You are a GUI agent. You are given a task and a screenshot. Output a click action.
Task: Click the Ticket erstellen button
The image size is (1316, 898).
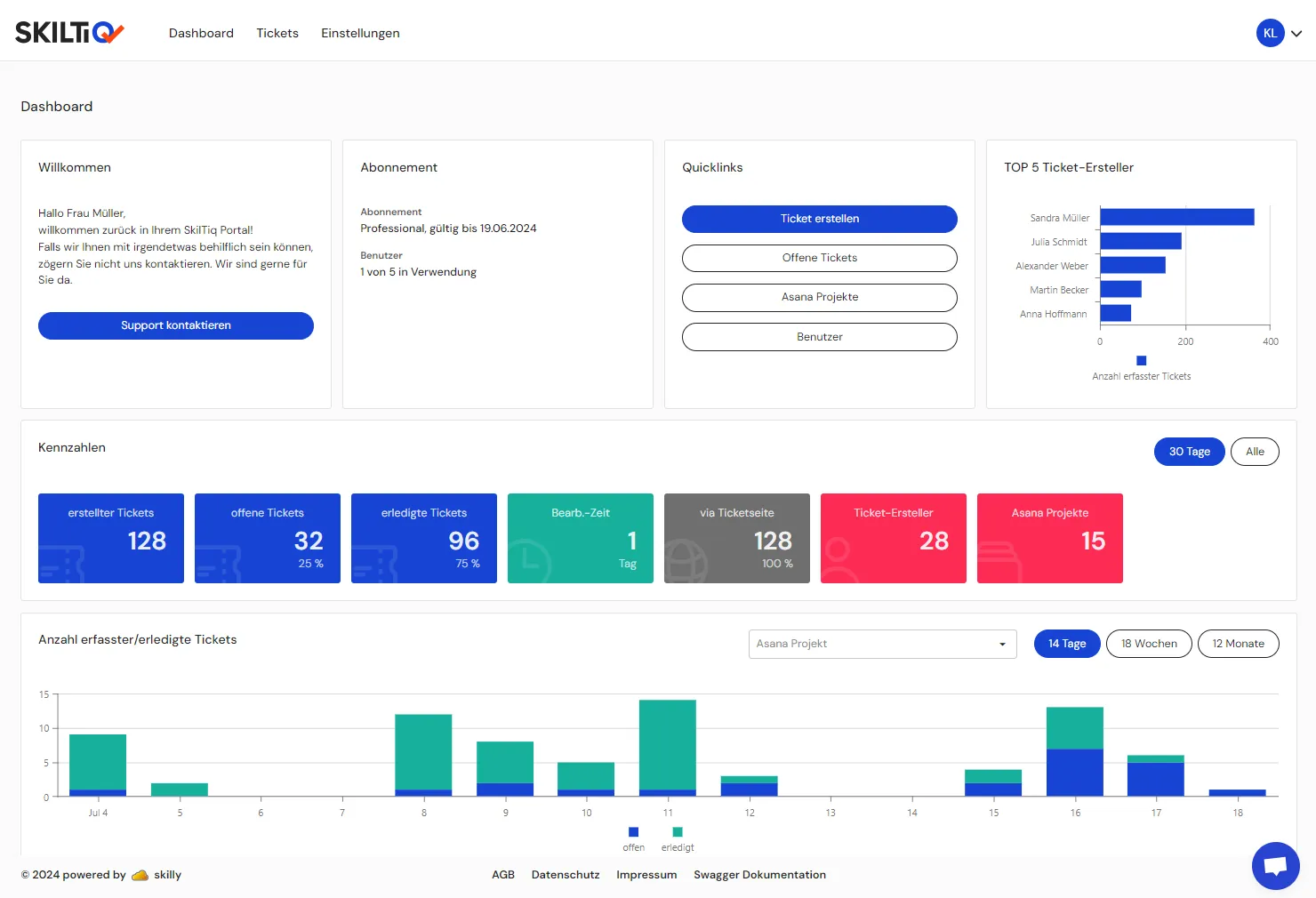(820, 219)
